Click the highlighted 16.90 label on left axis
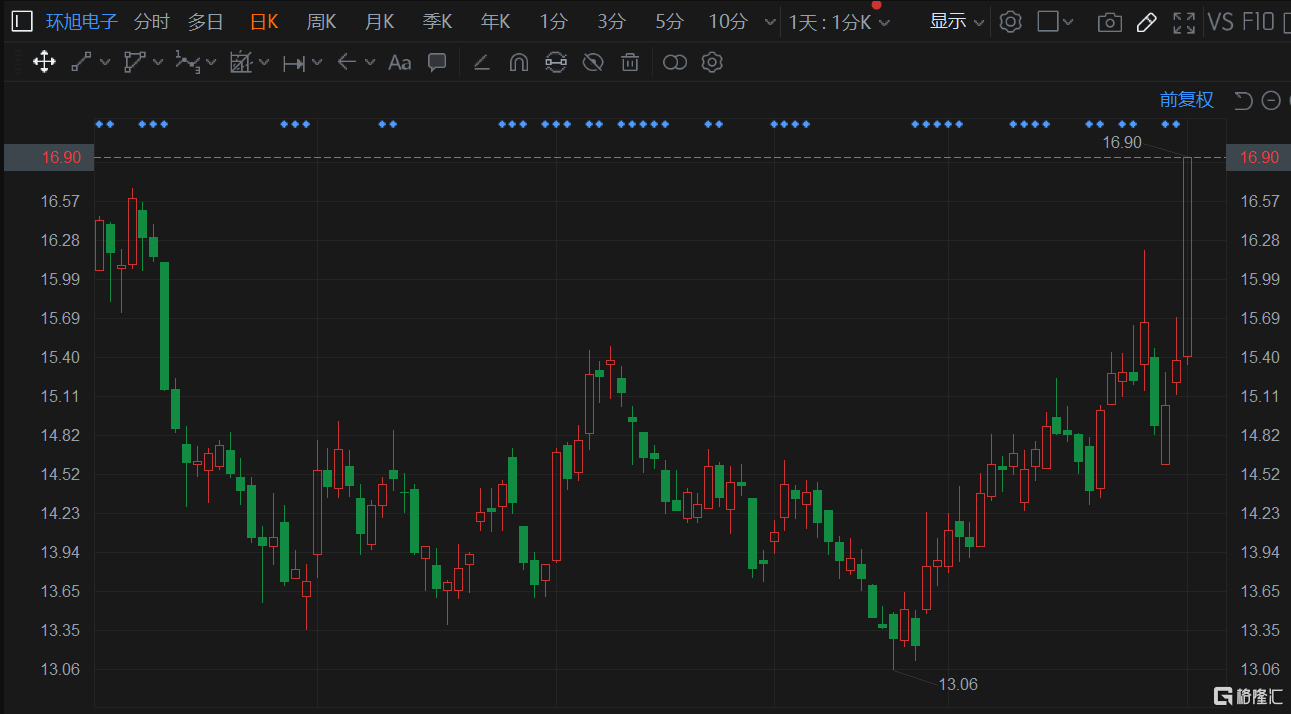This screenshot has width=1291, height=714. [50, 158]
